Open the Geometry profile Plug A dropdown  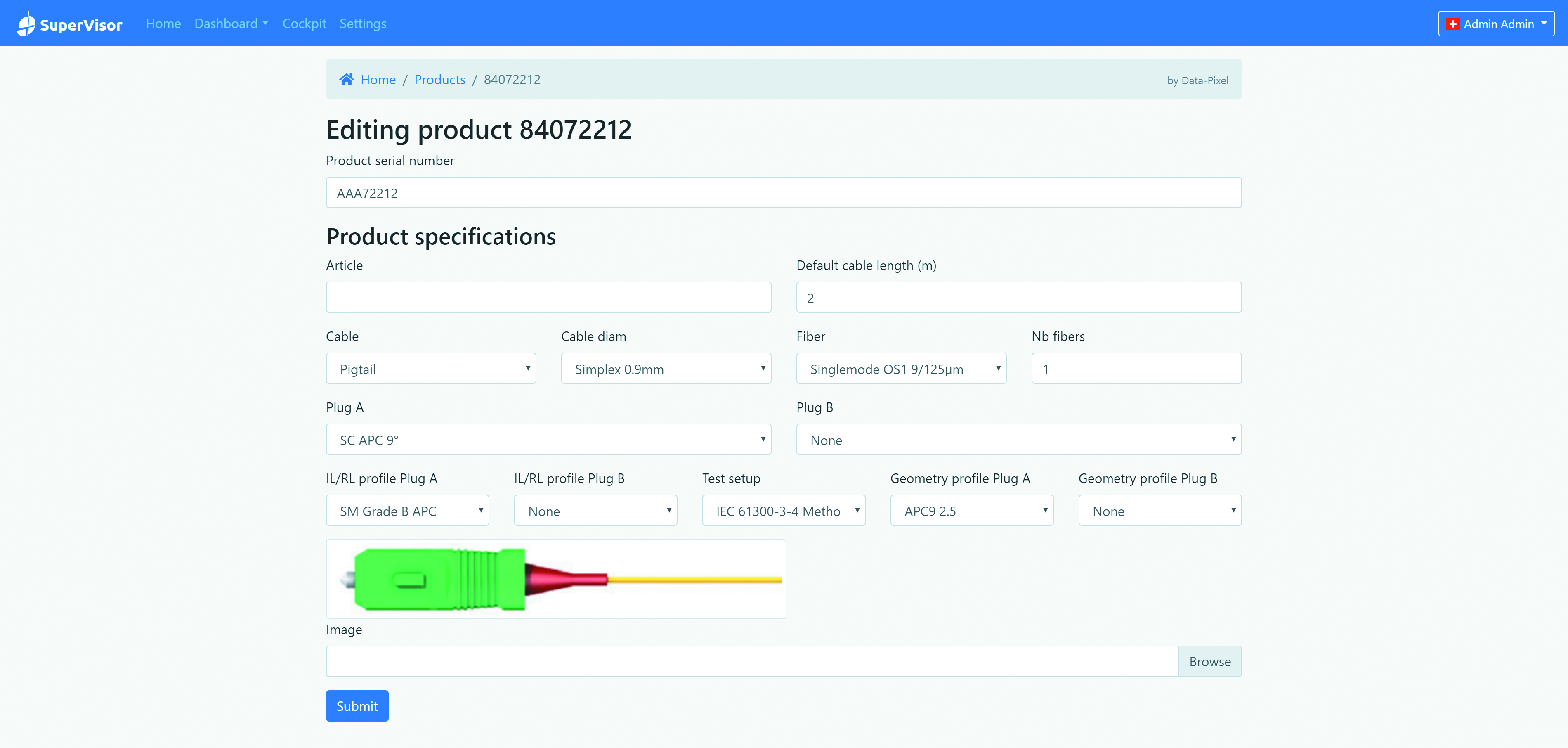click(x=971, y=511)
